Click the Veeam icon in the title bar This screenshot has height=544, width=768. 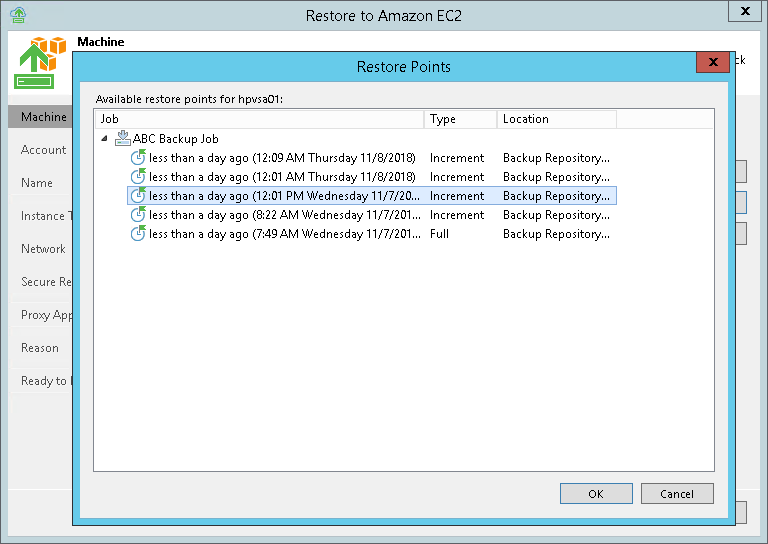[x=17, y=13]
